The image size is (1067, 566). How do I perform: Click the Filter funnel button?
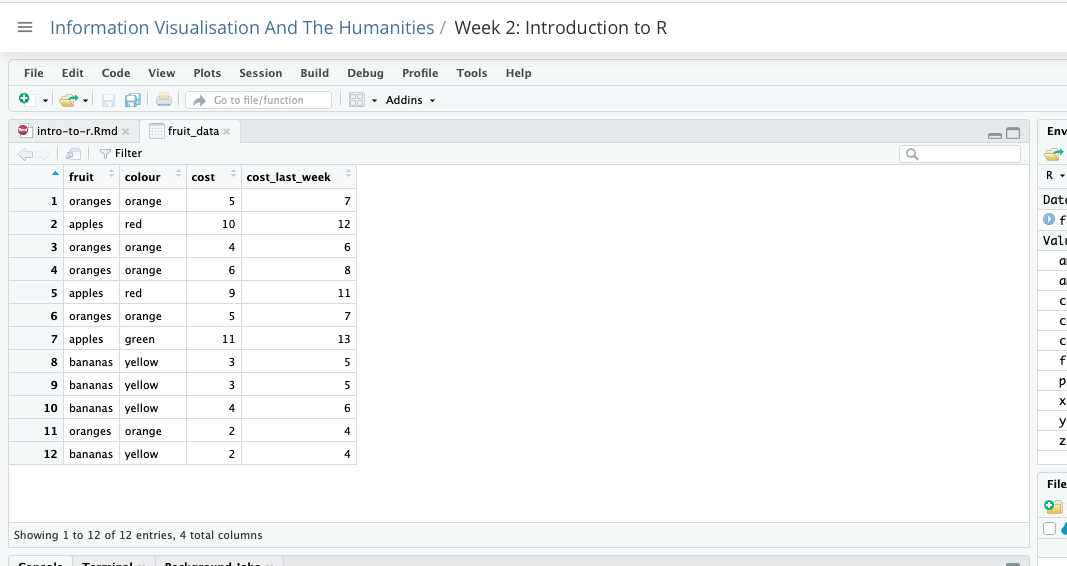[121, 153]
